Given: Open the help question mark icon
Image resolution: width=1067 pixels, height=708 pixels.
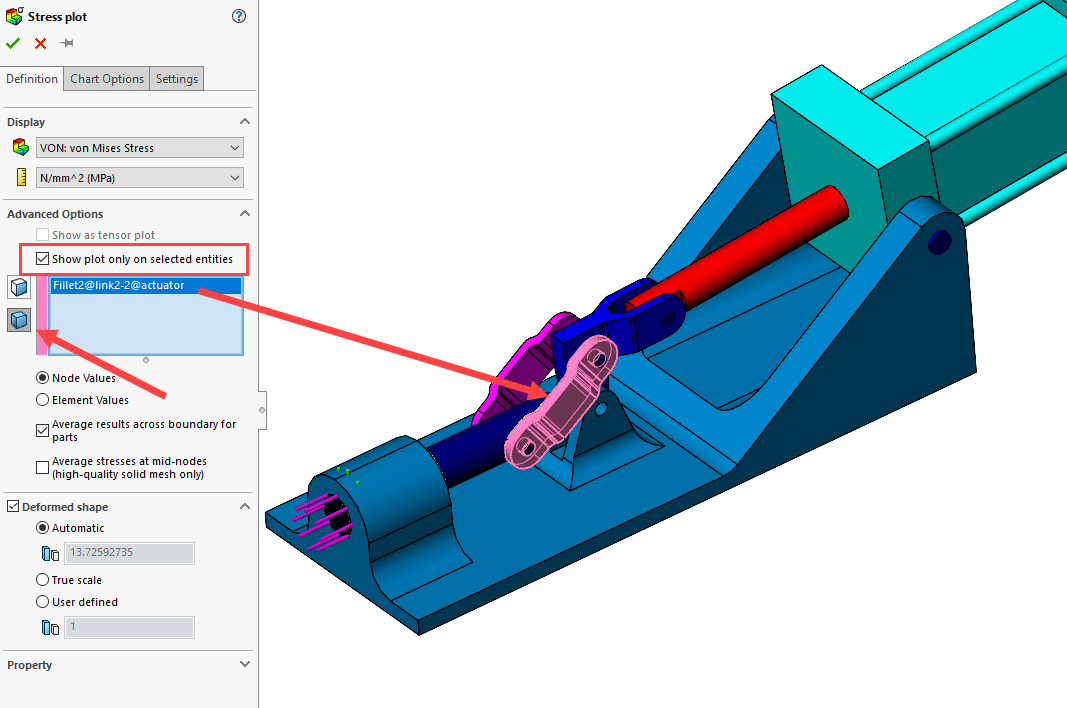Looking at the screenshot, I should click(x=238, y=16).
